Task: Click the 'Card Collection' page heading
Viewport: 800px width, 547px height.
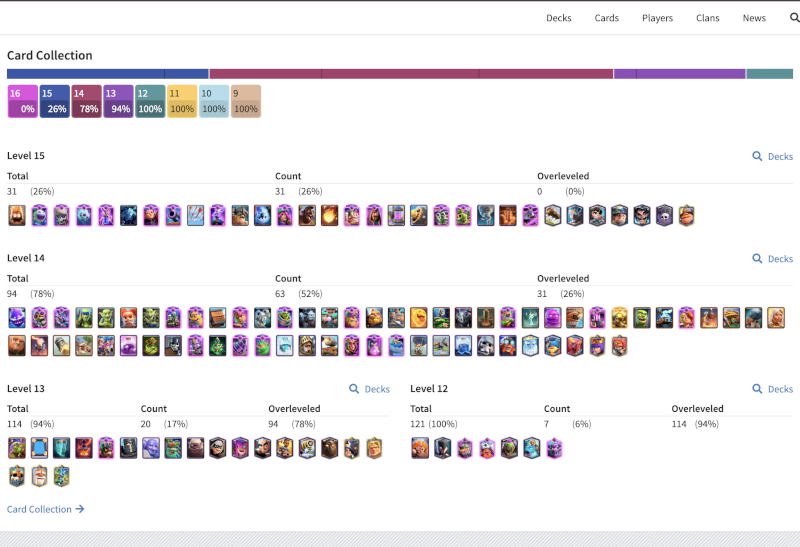Action: coord(49,55)
